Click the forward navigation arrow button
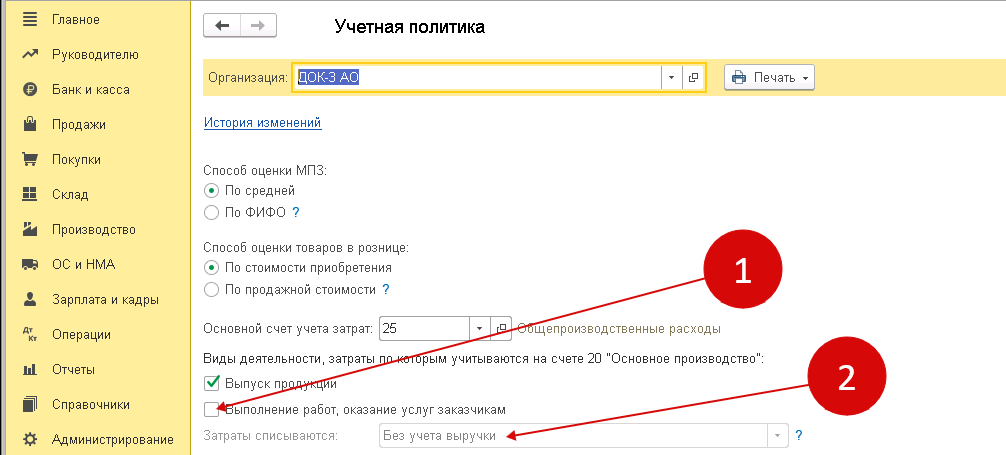This screenshot has height=455, width=1006. (258, 27)
